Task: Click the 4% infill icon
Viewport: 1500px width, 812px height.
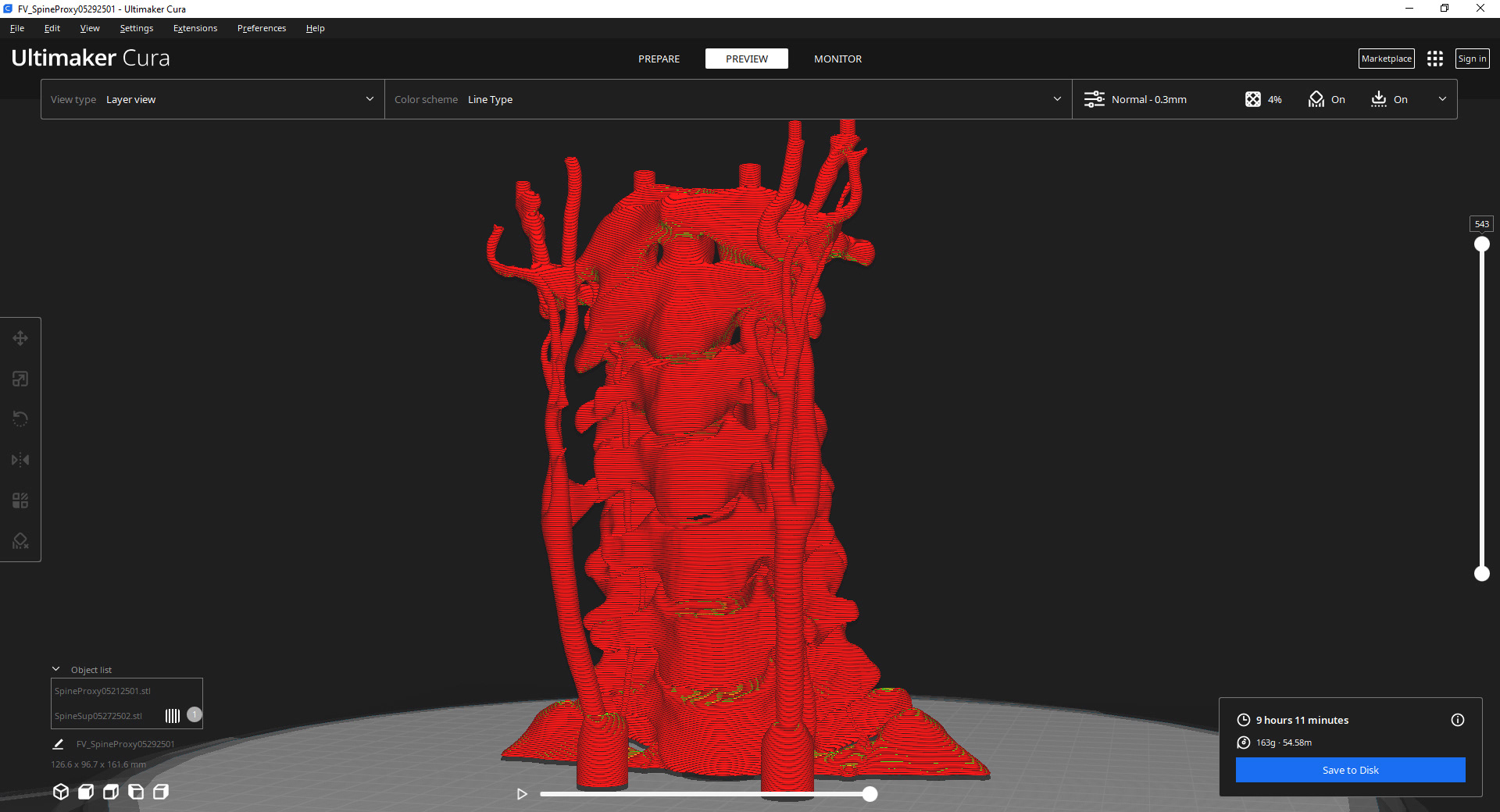Action: (1253, 99)
